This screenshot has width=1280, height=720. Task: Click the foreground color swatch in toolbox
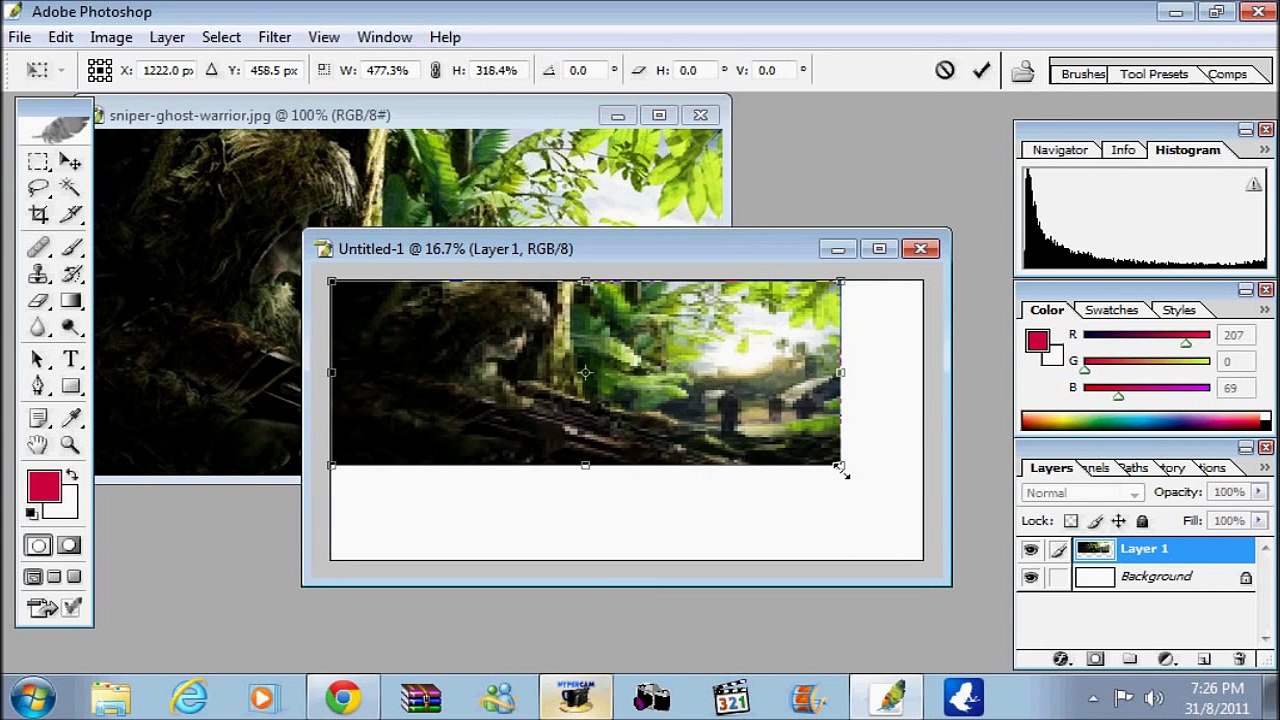pyautogui.click(x=43, y=487)
